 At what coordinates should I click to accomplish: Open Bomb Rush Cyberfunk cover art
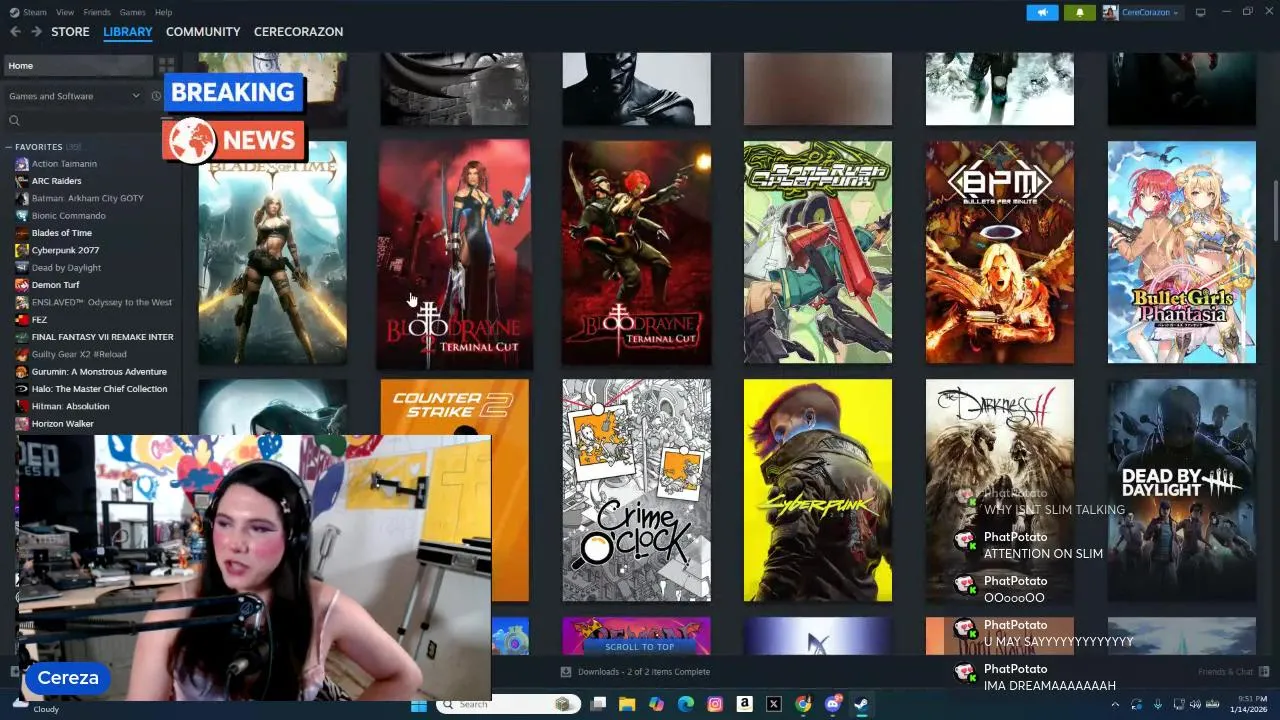pyautogui.click(x=817, y=252)
